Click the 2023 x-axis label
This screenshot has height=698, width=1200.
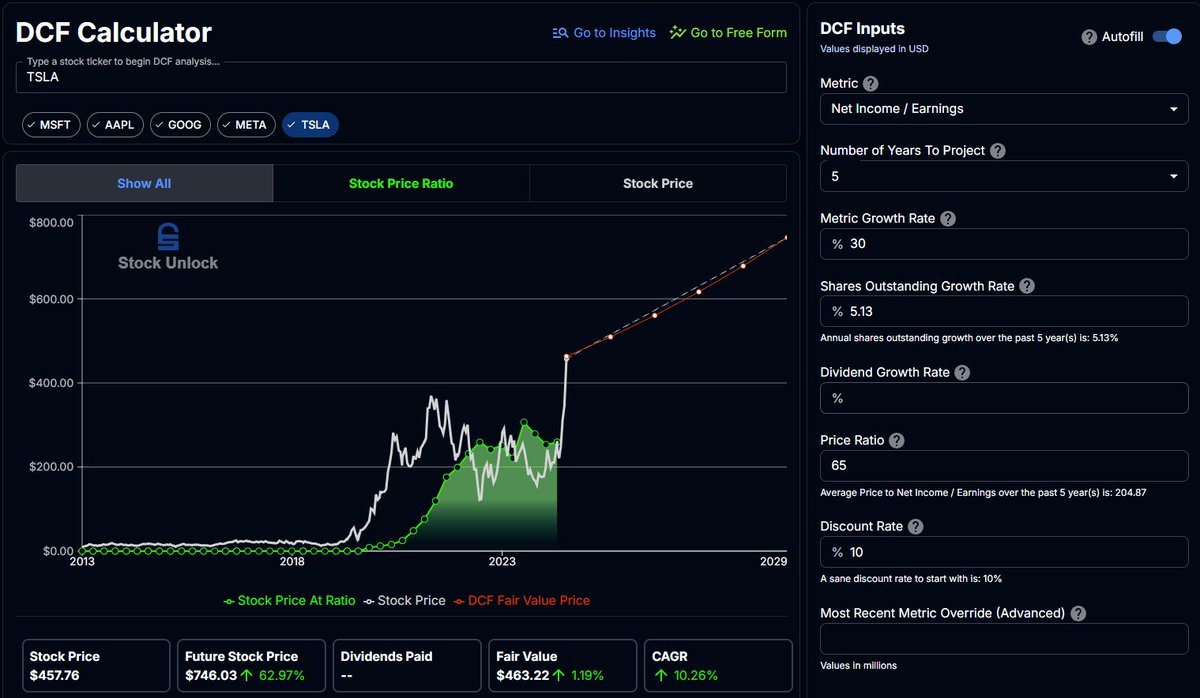502,562
